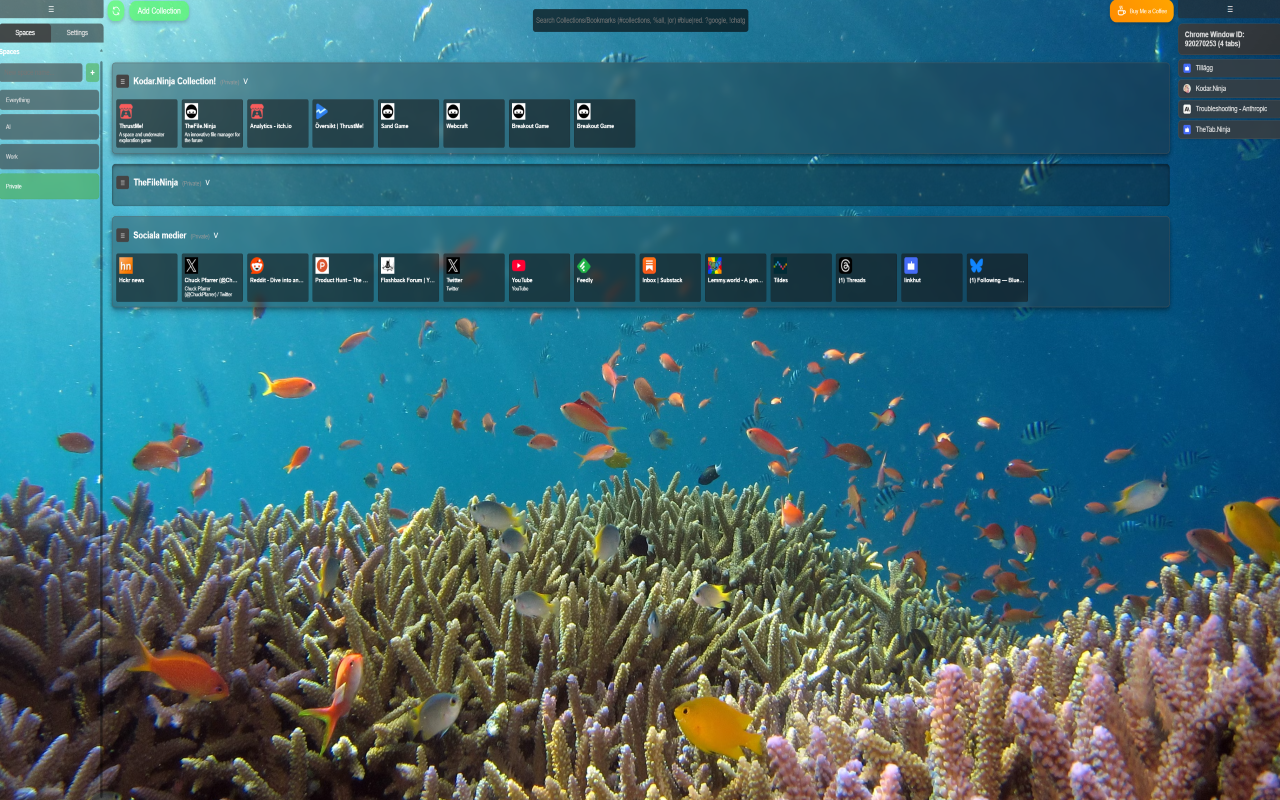Collapse the Kodar.Ninja Collection
The width and height of the screenshot is (1280, 800).
245,81
